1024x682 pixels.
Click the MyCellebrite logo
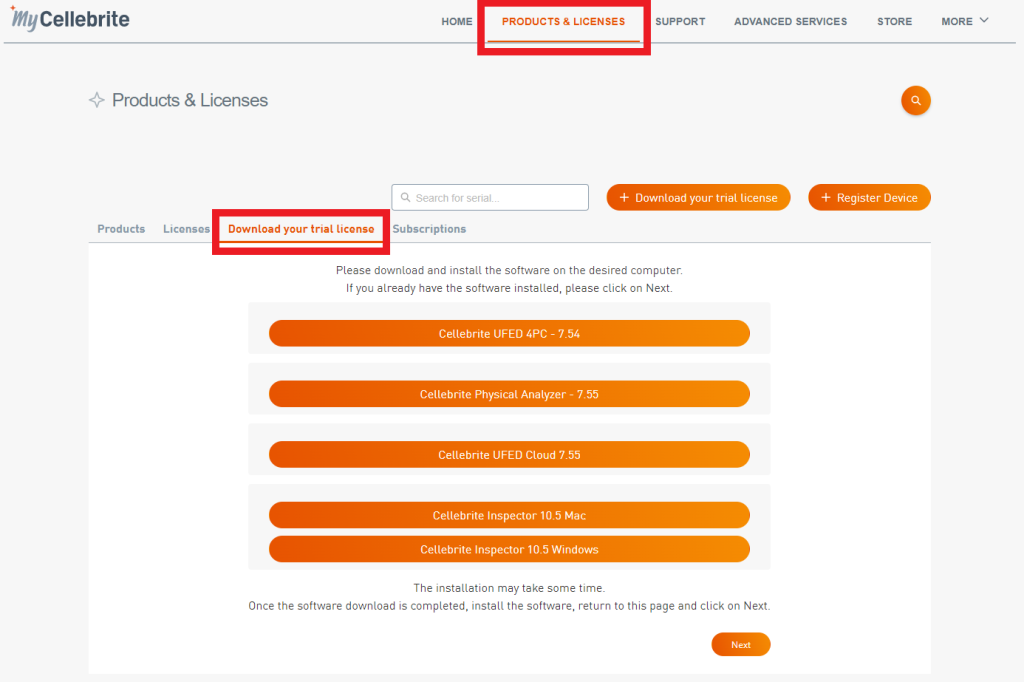(x=69, y=19)
